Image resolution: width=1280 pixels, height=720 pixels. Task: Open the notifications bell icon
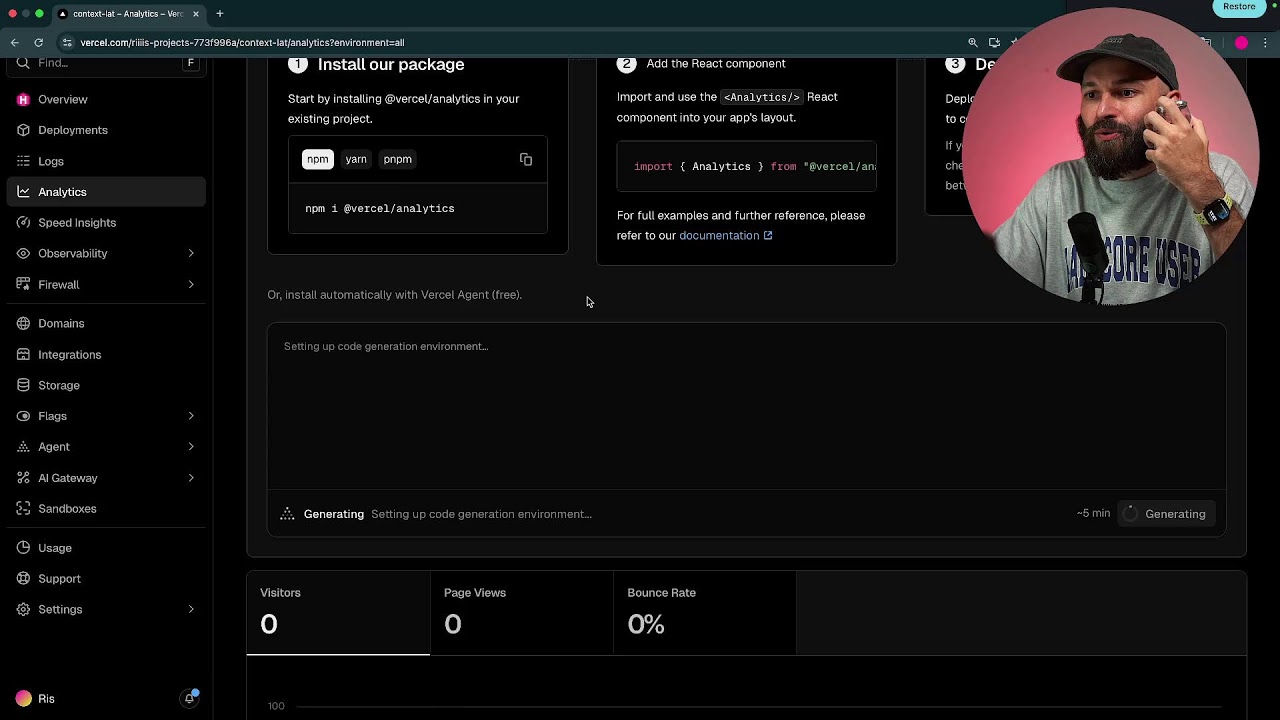tap(189, 698)
